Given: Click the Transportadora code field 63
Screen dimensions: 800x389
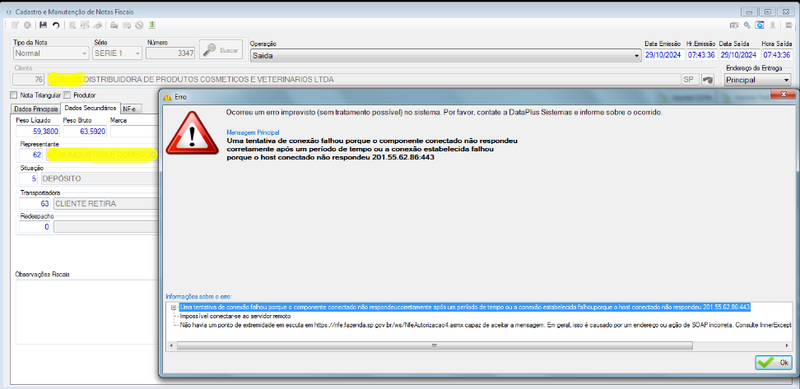Looking at the screenshot, I should [x=35, y=204].
